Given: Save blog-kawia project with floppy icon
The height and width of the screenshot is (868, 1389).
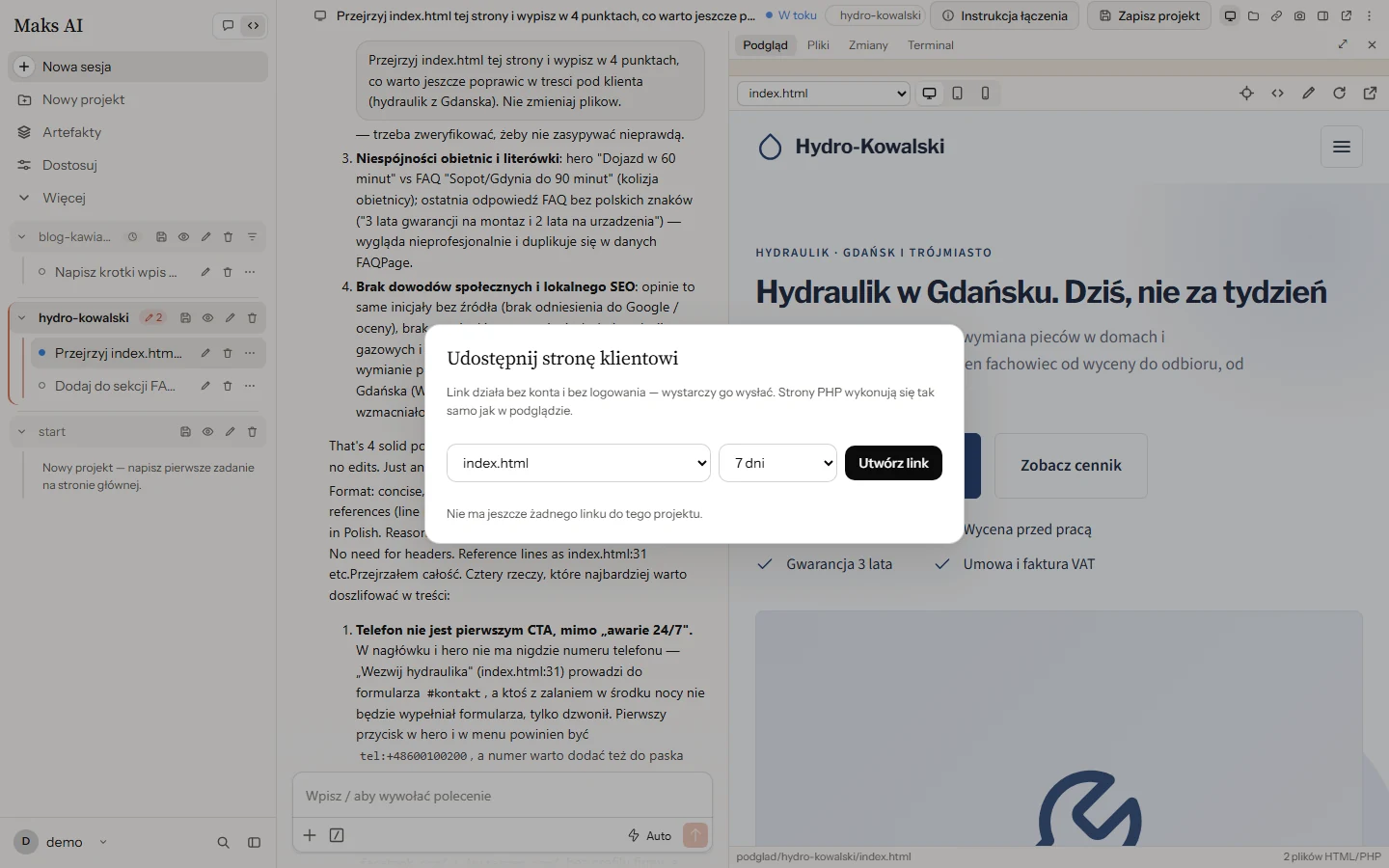Looking at the screenshot, I should click(x=161, y=237).
